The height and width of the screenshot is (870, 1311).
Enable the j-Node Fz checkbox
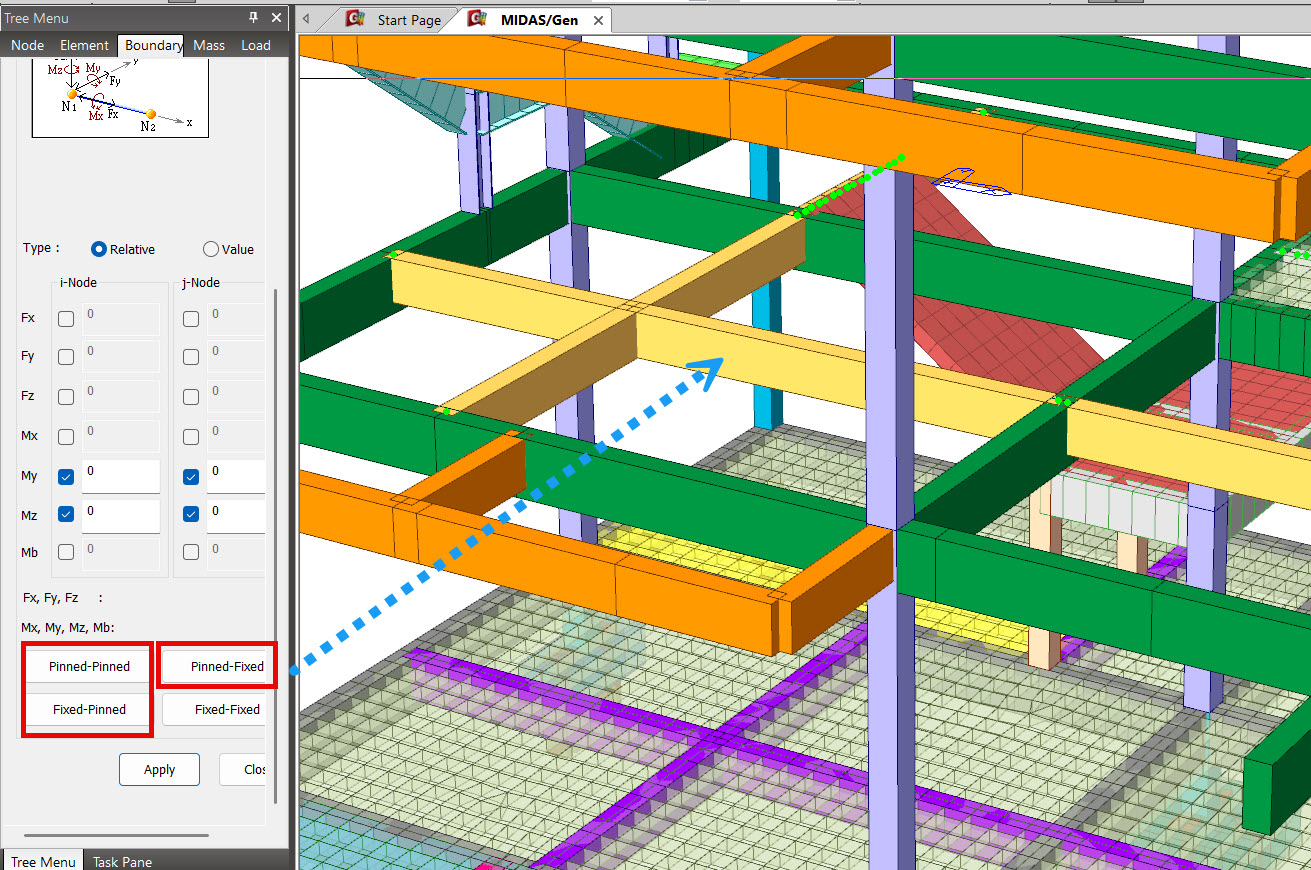click(191, 397)
